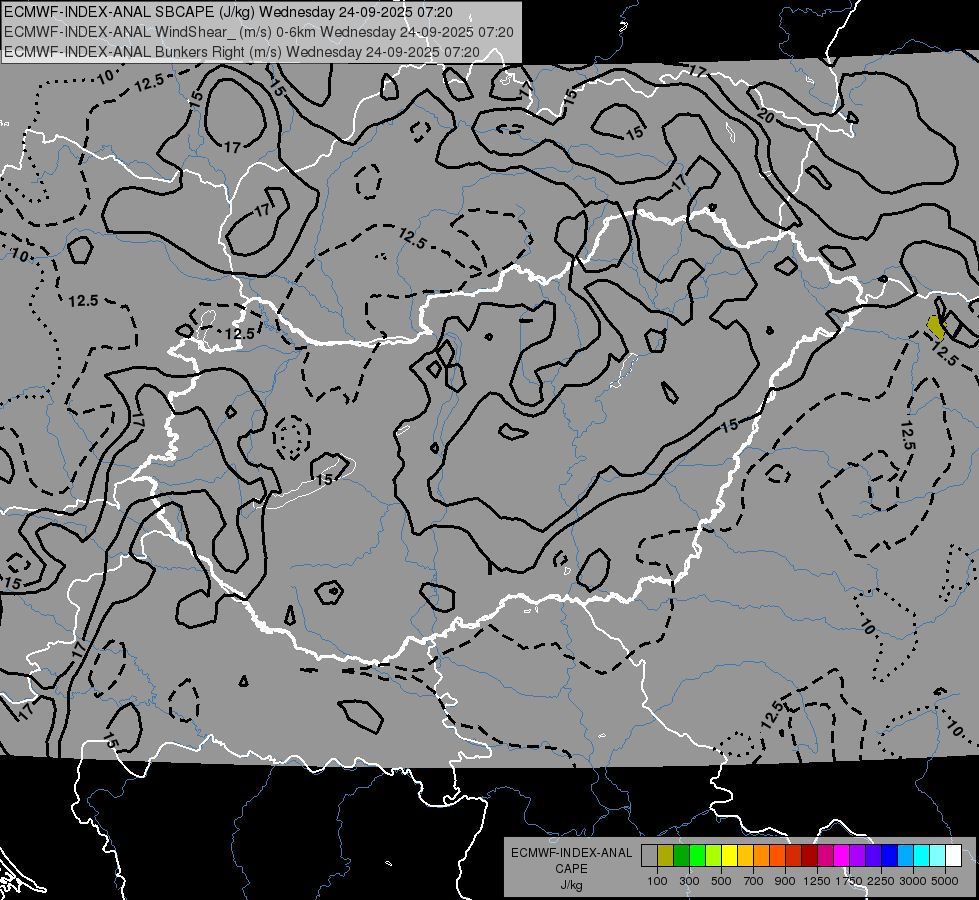This screenshot has height=900, width=979.
Task: Click the 700 legend value
Action: pyautogui.click(x=754, y=881)
